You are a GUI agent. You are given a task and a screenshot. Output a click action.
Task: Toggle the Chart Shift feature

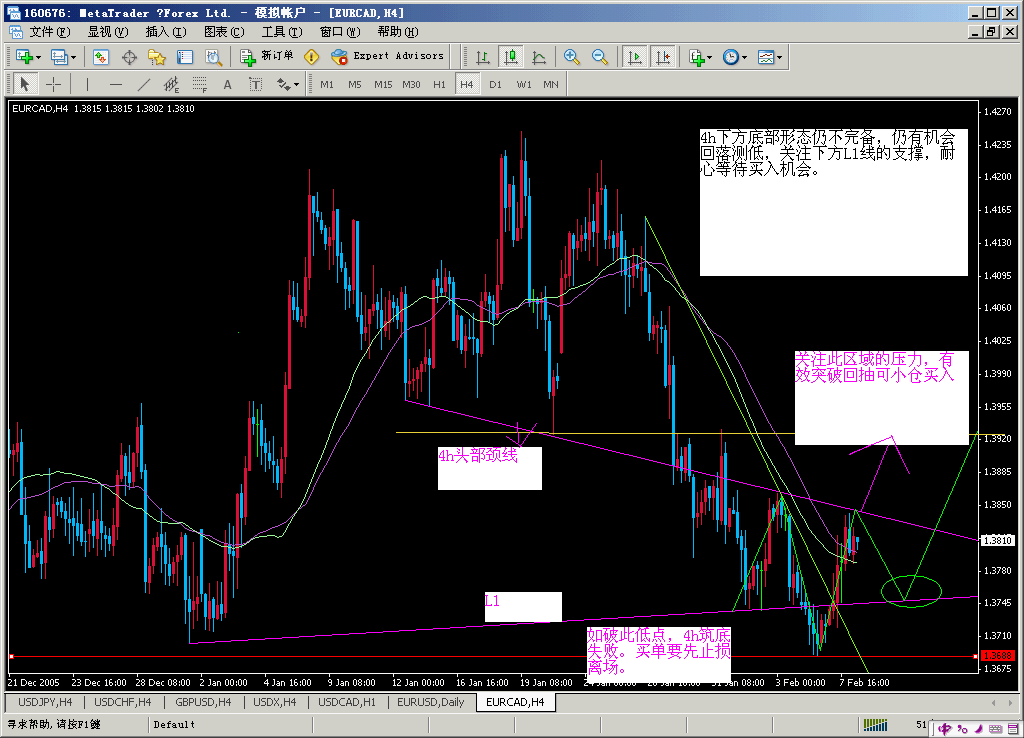(x=660, y=57)
